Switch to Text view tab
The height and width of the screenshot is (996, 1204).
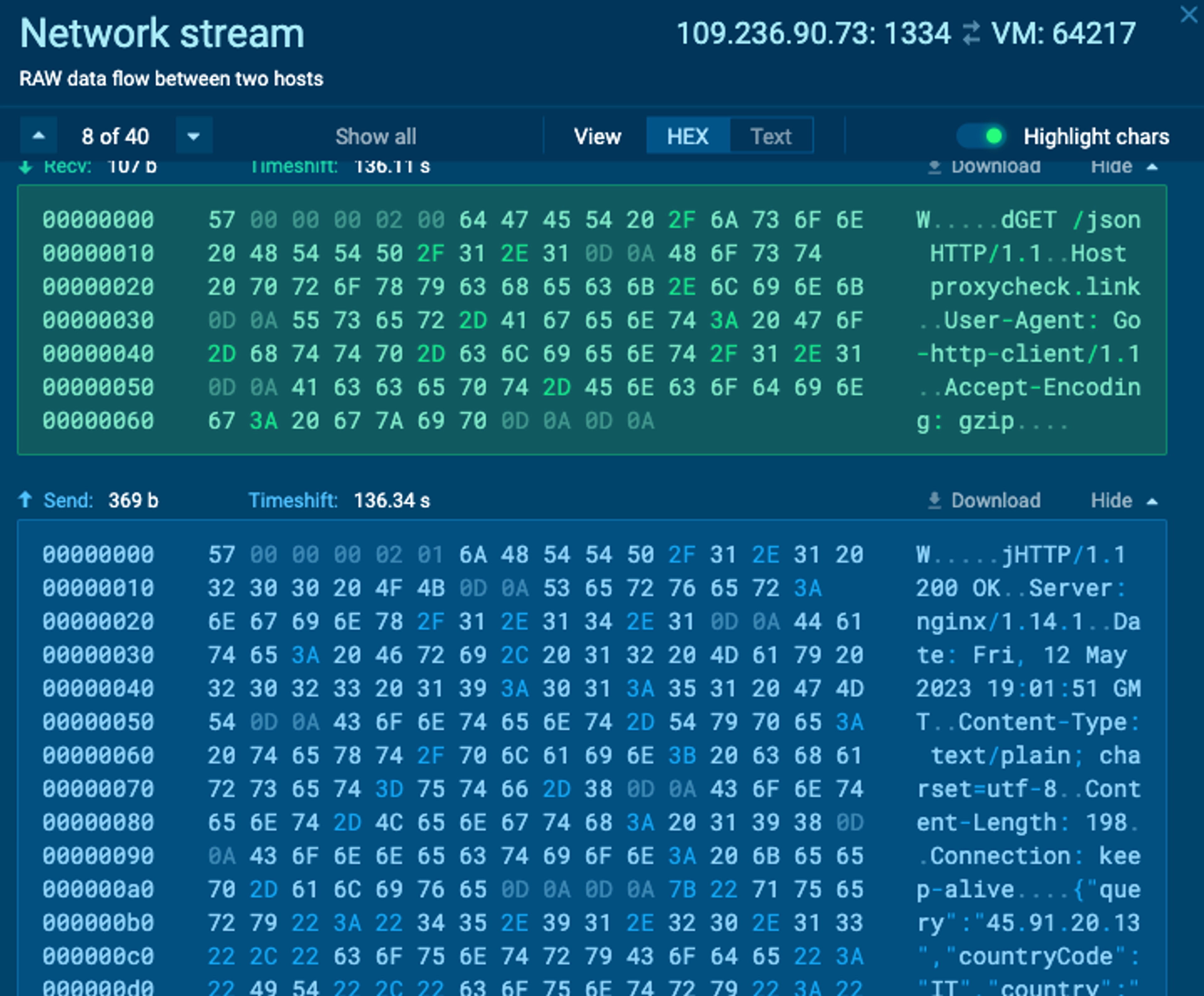[771, 136]
